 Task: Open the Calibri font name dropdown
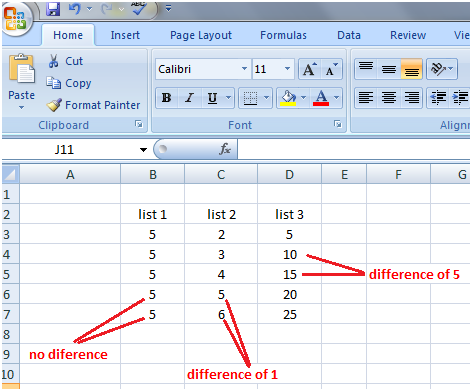244,69
